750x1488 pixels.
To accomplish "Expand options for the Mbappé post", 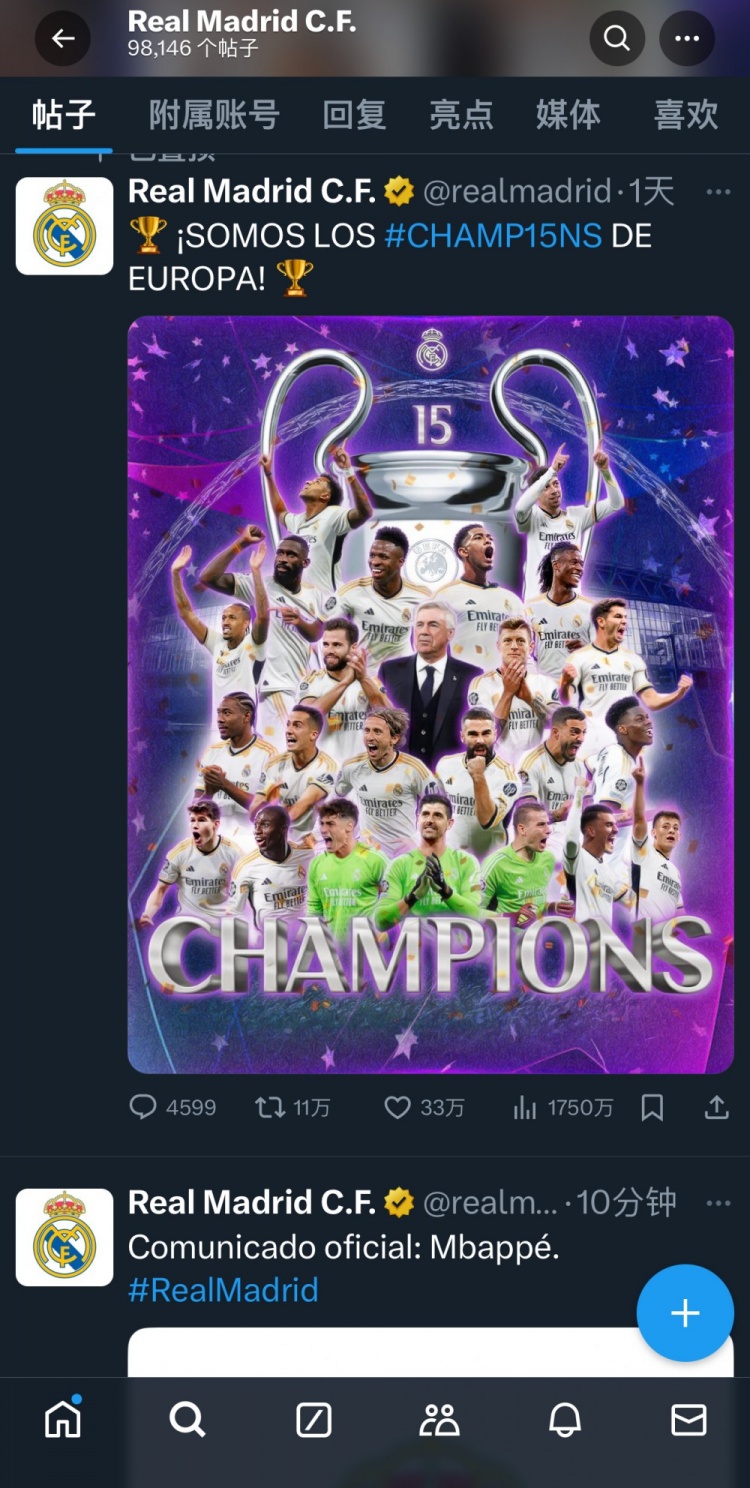I will click(718, 1202).
